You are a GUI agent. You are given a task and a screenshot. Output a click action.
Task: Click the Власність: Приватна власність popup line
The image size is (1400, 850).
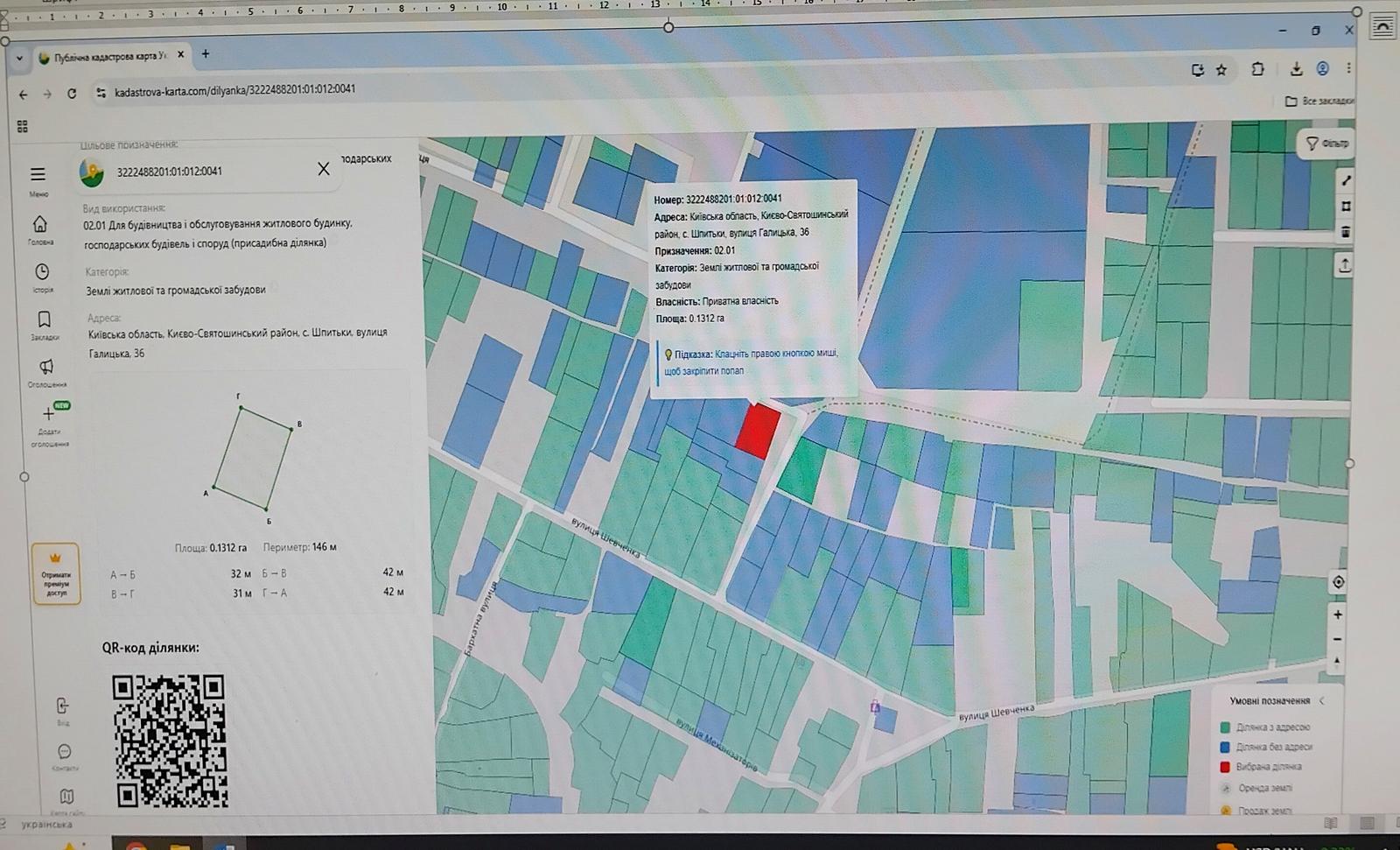click(717, 301)
